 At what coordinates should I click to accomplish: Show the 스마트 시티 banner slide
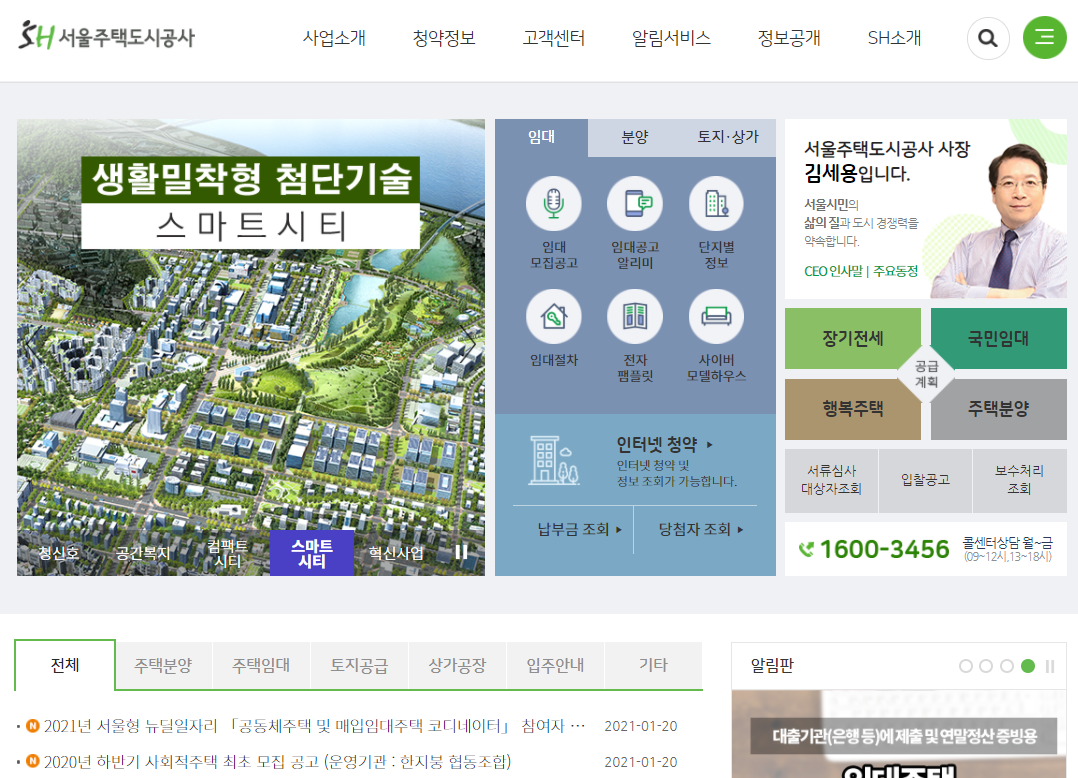coord(312,553)
